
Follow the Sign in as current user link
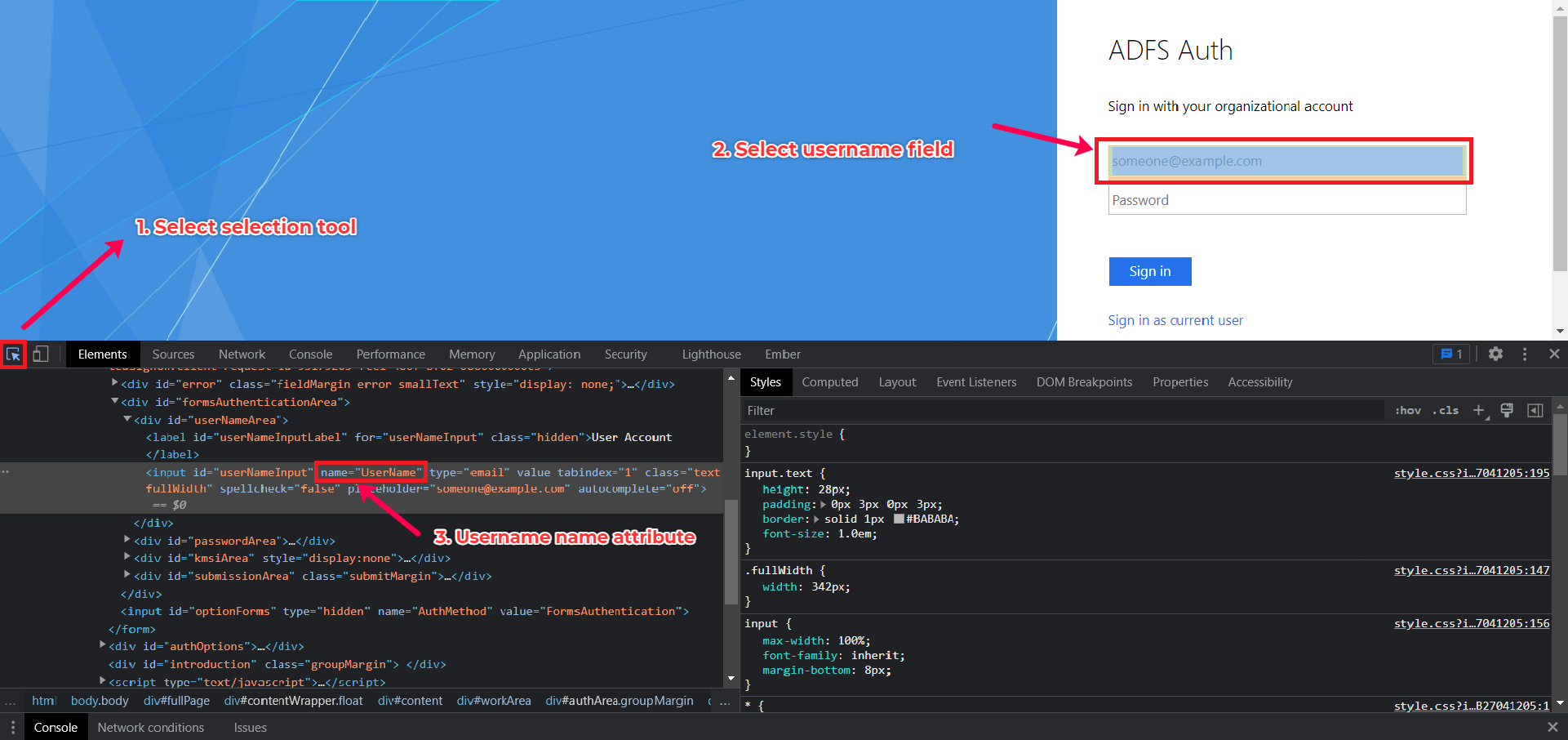coord(1175,320)
